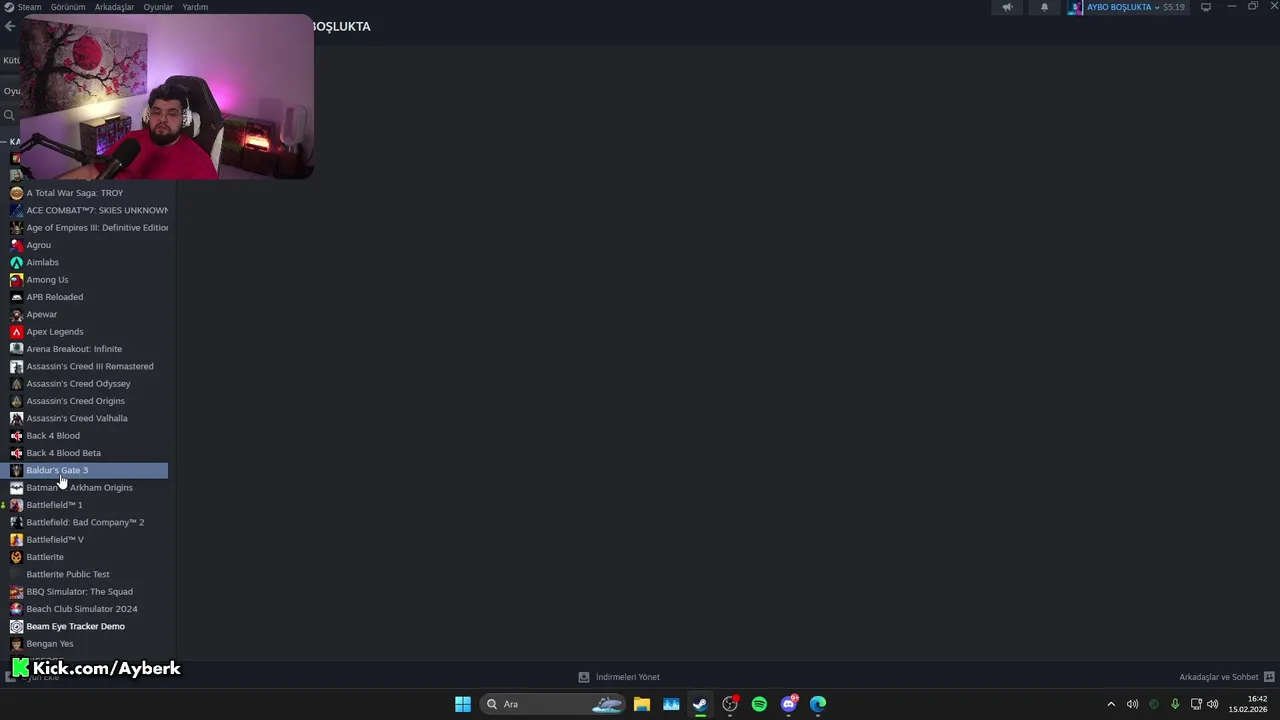Click the Back 4 Blood game icon
This screenshot has width=1280, height=720.
click(x=16, y=436)
